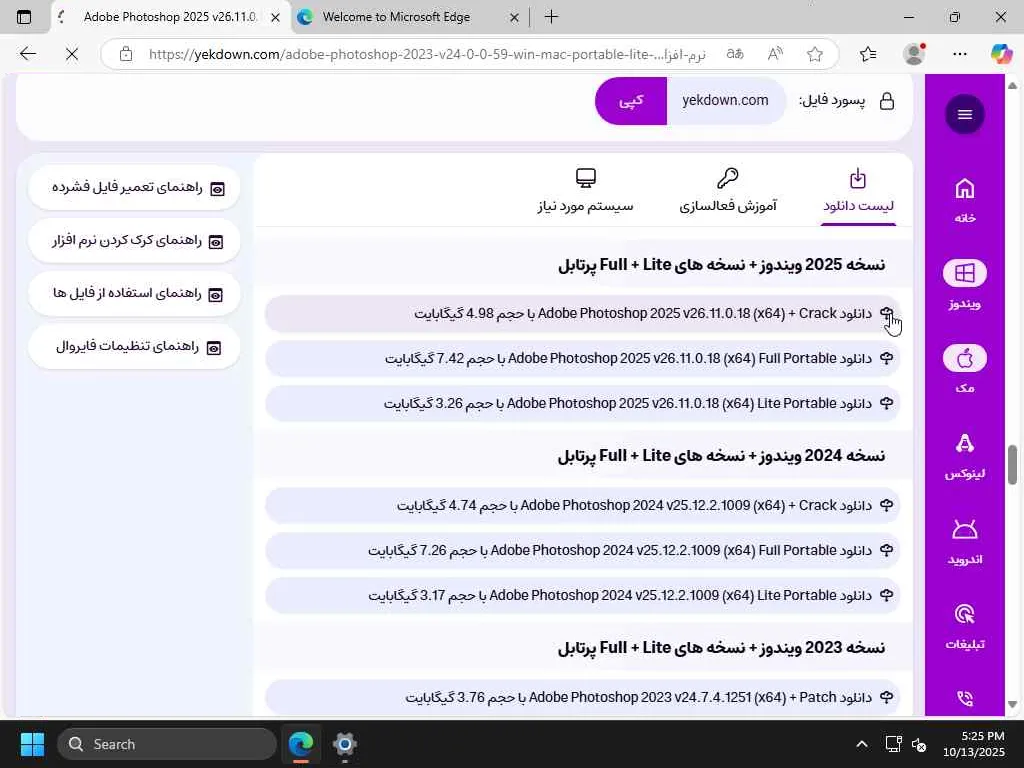Open the clock showing 5:25 PM
The height and width of the screenshot is (768, 1024).
[974, 744]
